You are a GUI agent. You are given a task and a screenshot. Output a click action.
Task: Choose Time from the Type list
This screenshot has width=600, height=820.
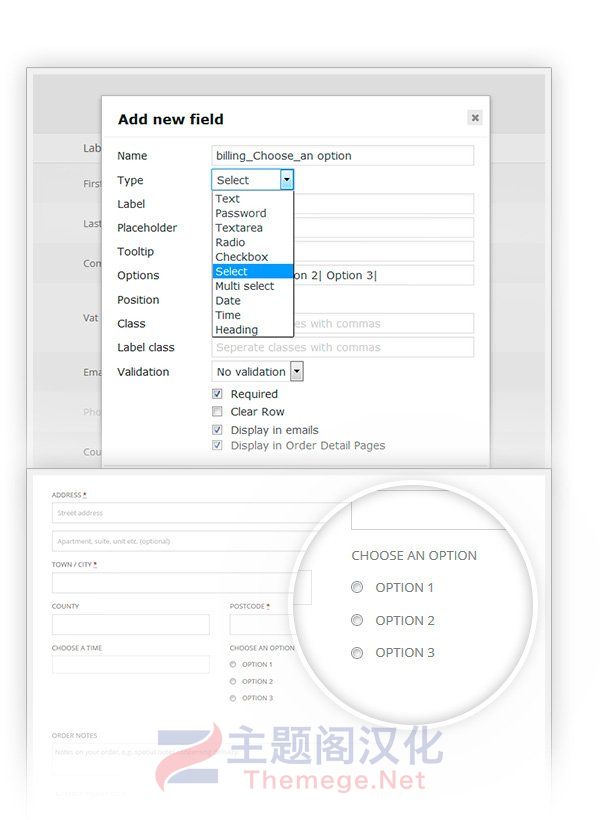coord(253,315)
